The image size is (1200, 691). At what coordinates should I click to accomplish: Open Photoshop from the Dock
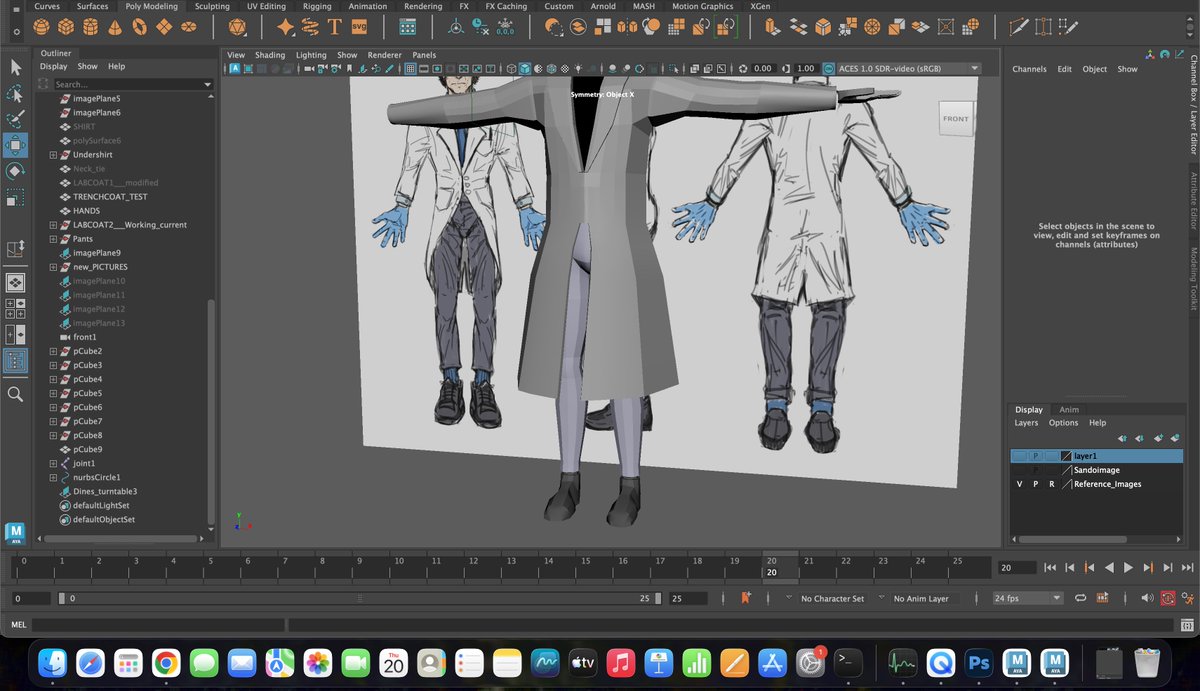pos(977,662)
